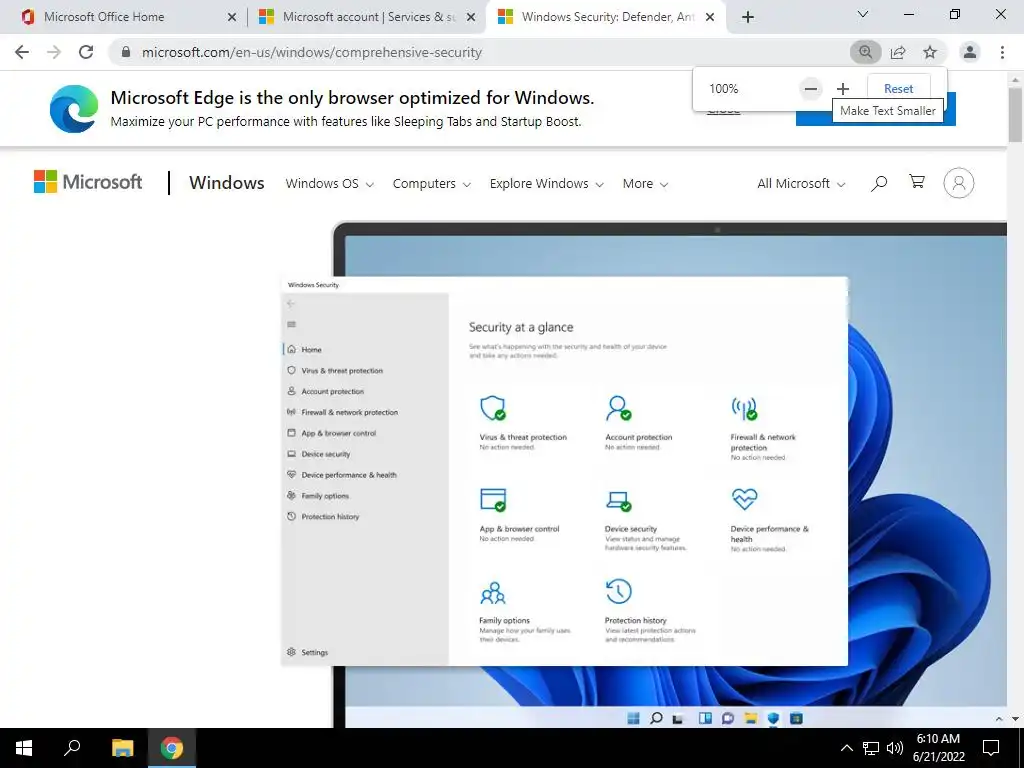This screenshot has height=768, width=1024.
Task: Click the browser back arrow
Action: tap(22, 52)
